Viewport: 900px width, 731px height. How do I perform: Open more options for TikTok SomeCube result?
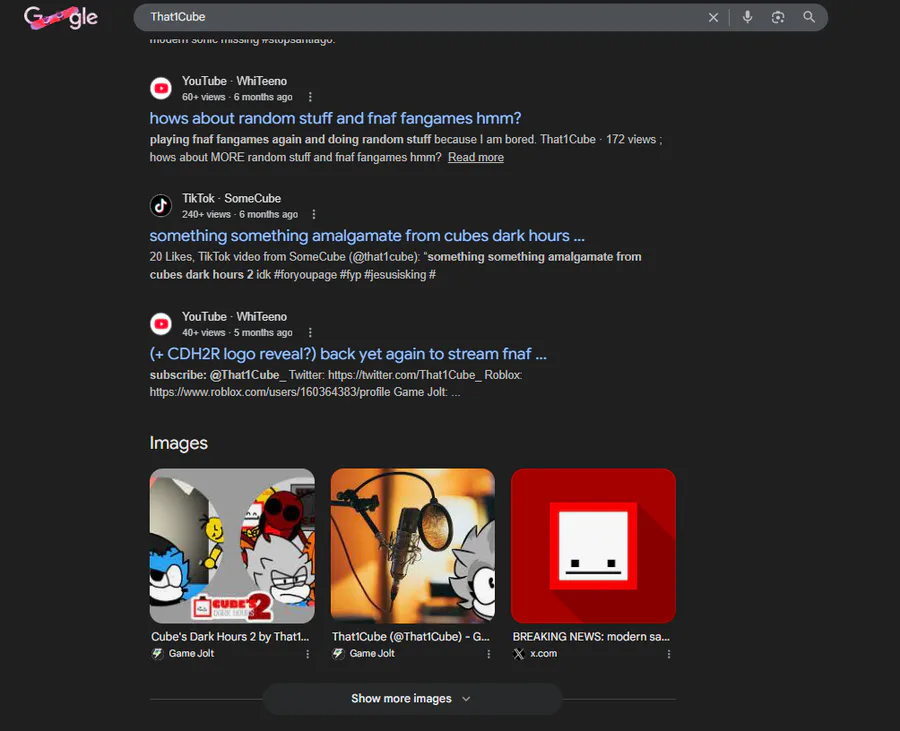tap(313, 214)
